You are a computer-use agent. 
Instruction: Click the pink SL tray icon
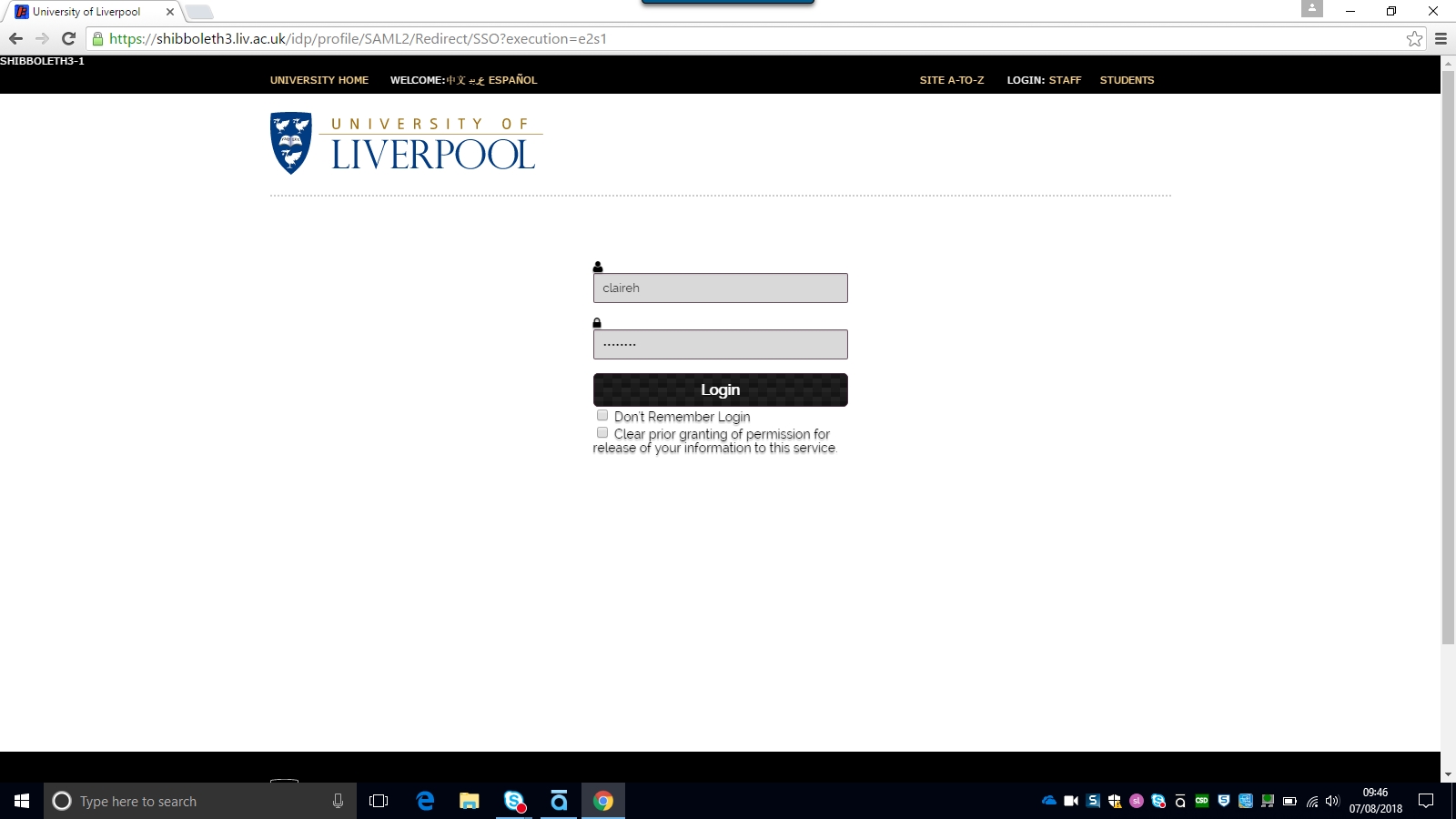(1137, 801)
